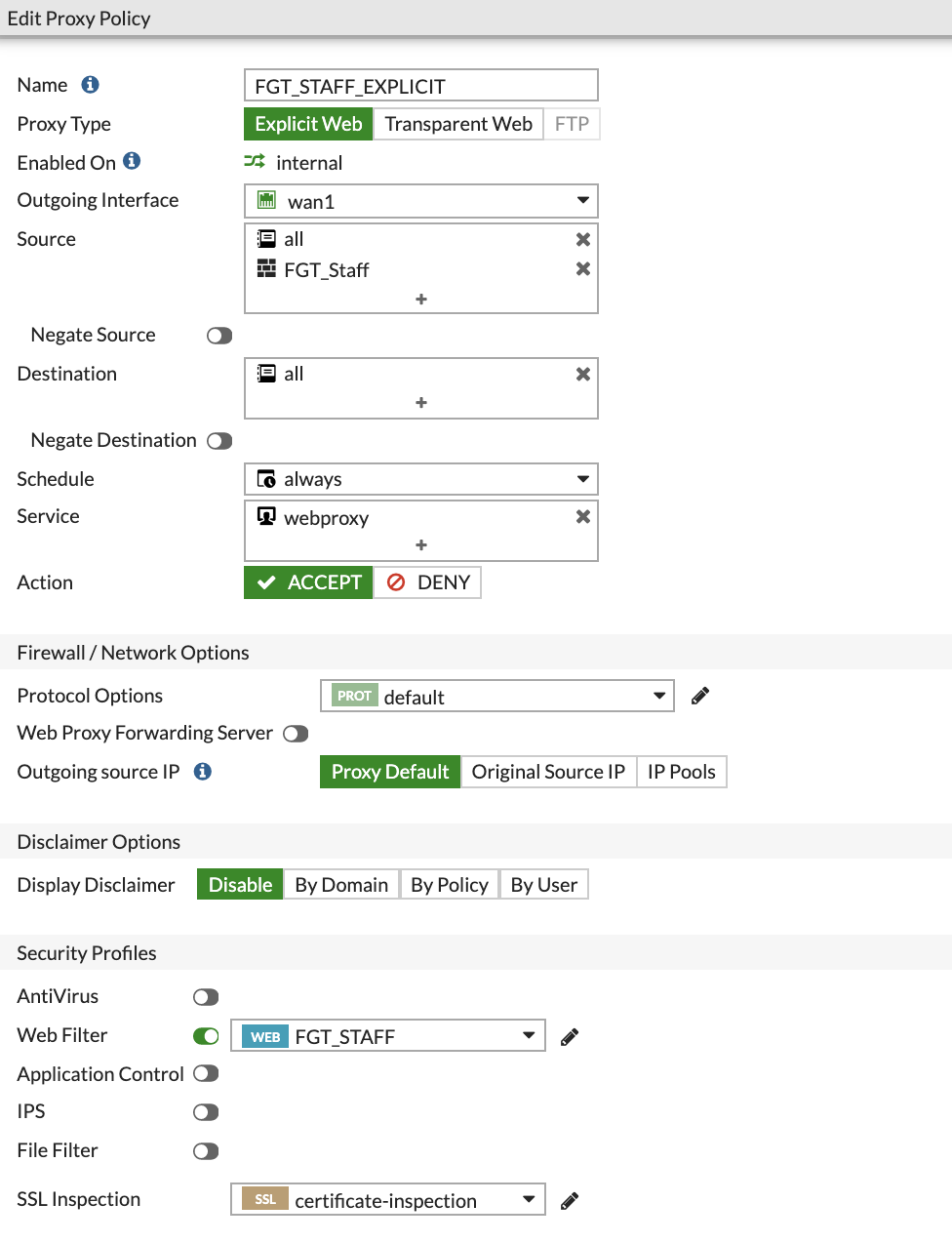Viewport: 952px width, 1243px height.
Task: Open the info icon next to Outgoing source IP
Action: [202, 771]
